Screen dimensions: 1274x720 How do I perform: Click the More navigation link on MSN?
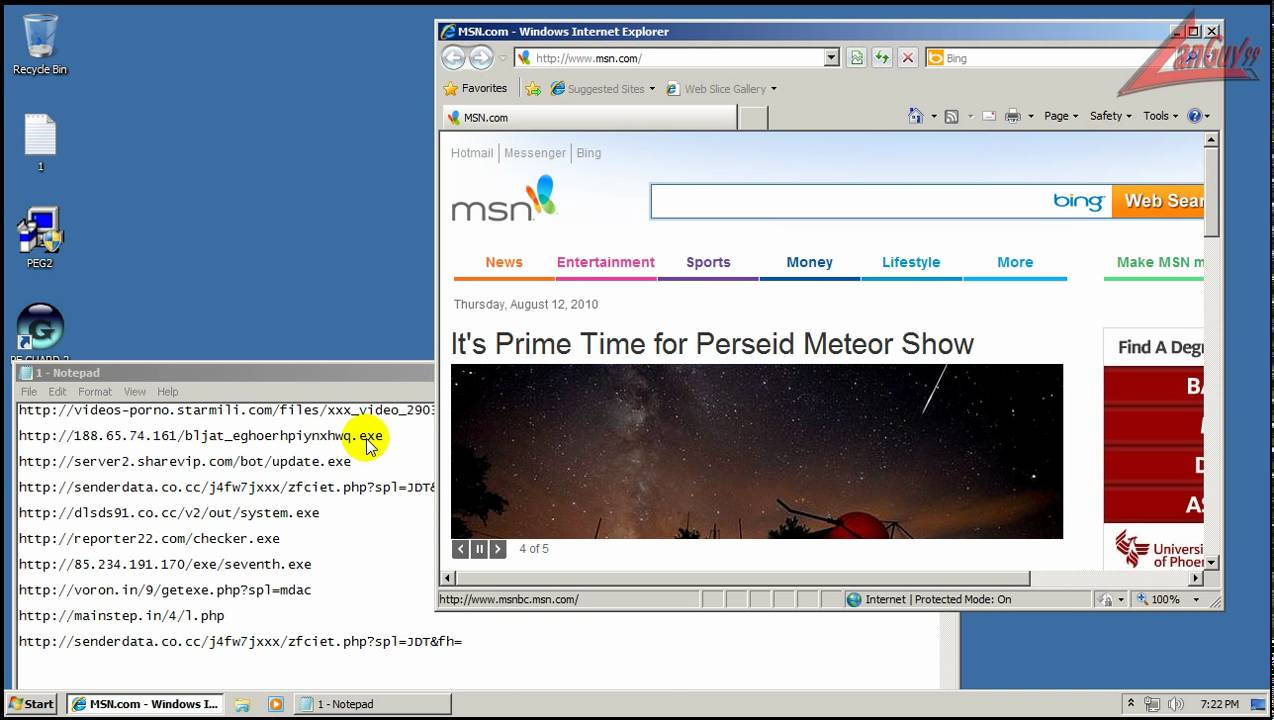(1015, 262)
